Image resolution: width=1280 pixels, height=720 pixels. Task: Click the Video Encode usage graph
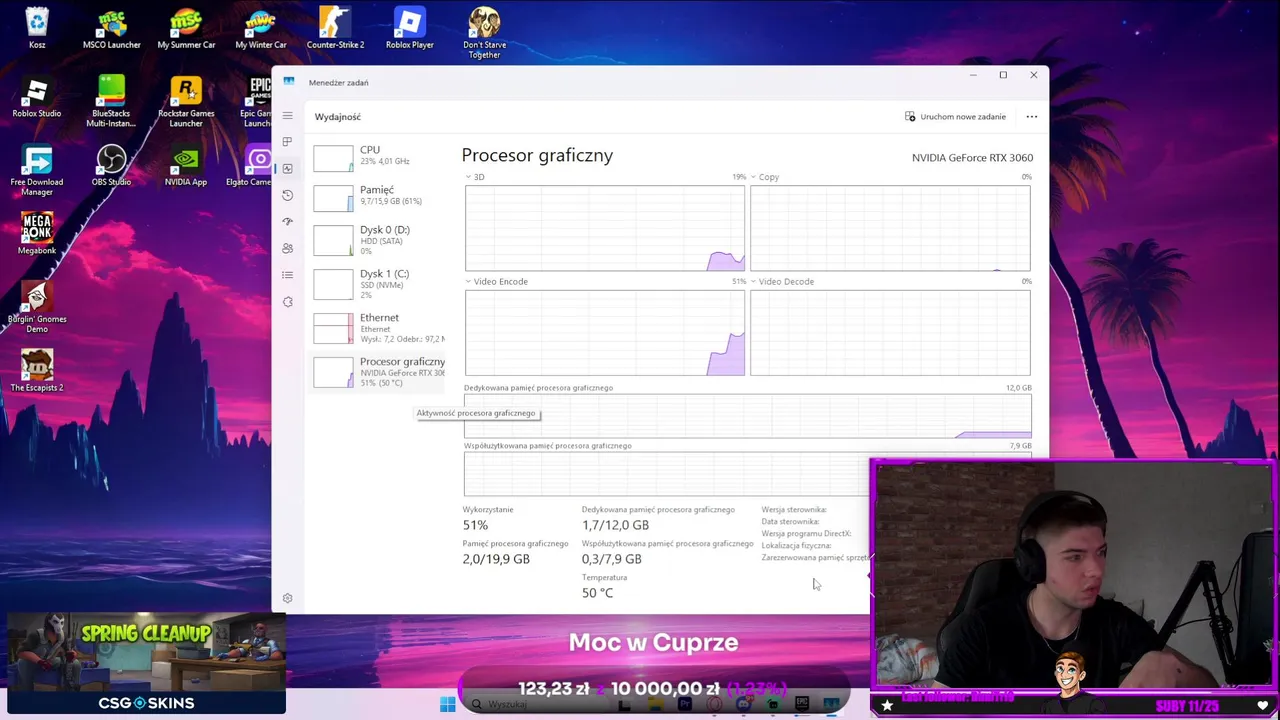[605, 333]
